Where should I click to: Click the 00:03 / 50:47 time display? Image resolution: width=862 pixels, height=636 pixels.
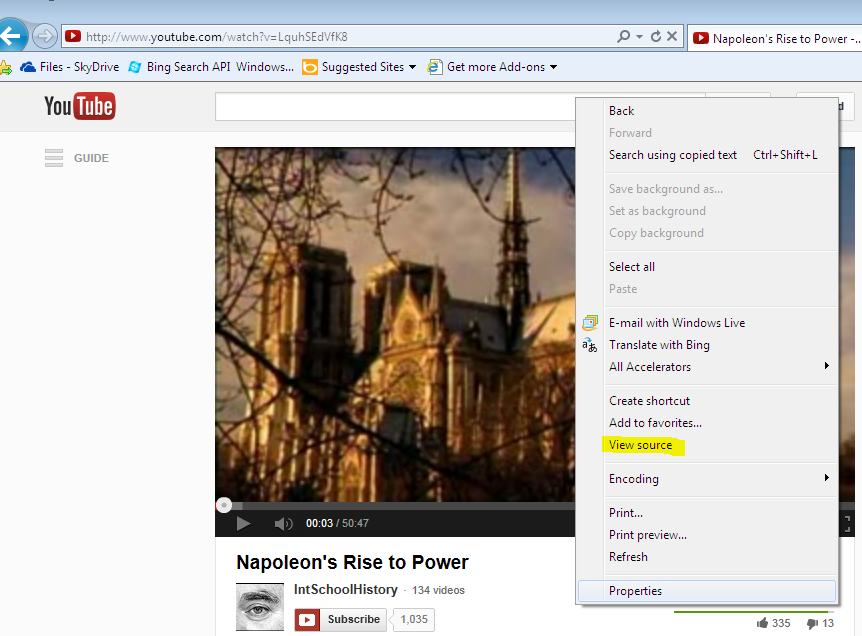pyautogui.click(x=337, y=523)
